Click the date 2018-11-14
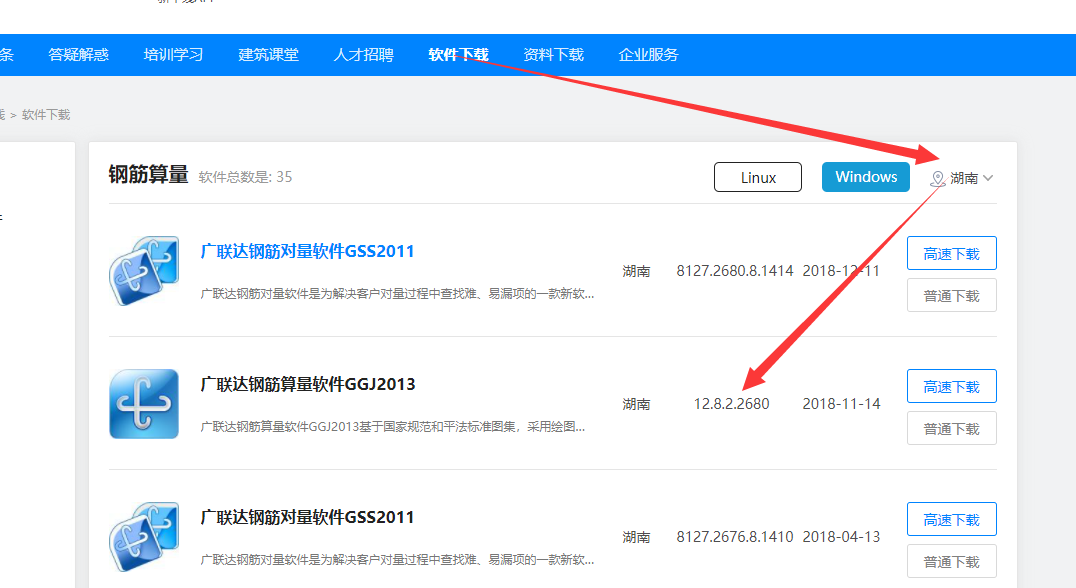Viewport: 1076px width, 588px height. pyautogui.click(x=841, y=404)
